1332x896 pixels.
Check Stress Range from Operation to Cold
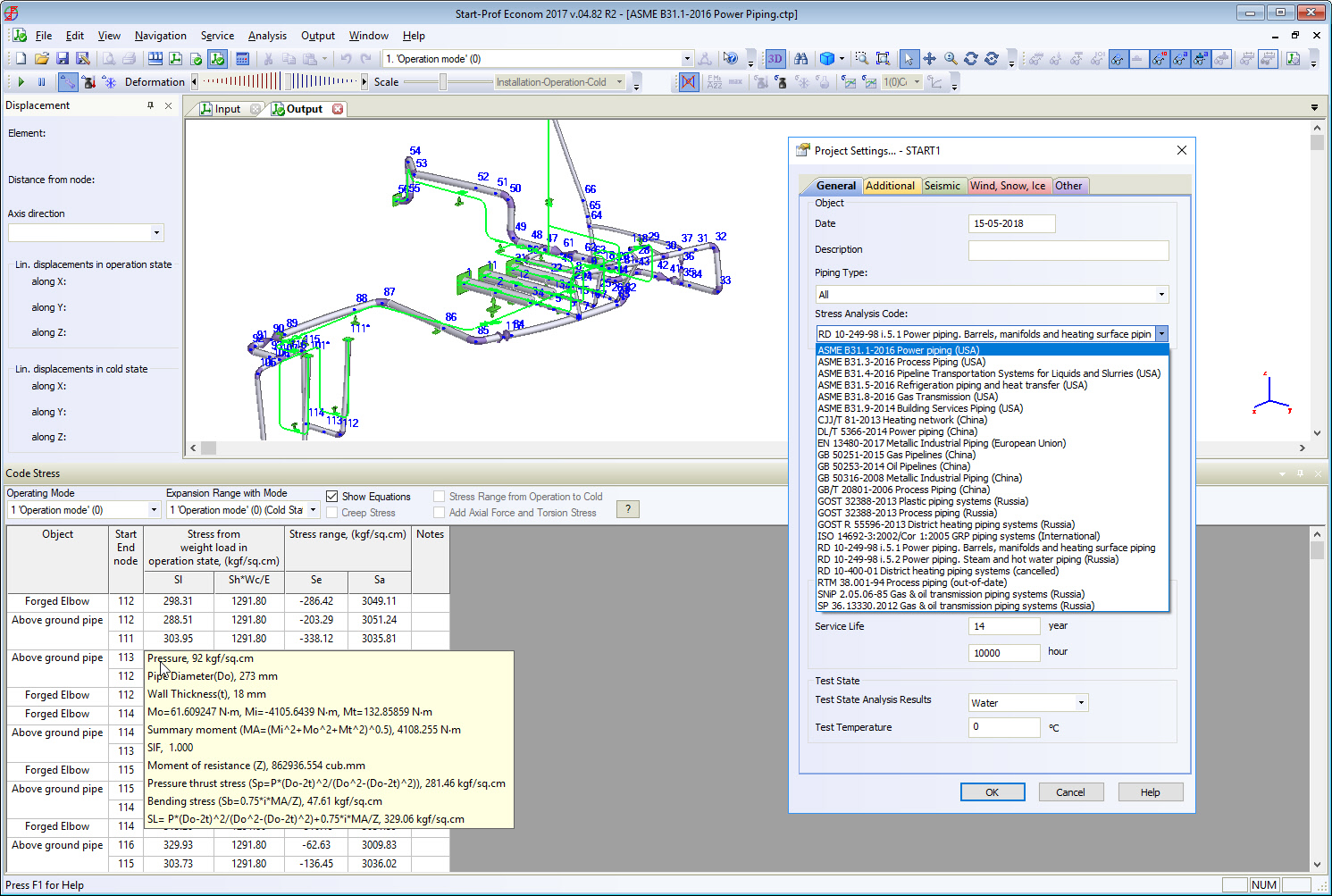pyautogui.click(x=440, y=497)
